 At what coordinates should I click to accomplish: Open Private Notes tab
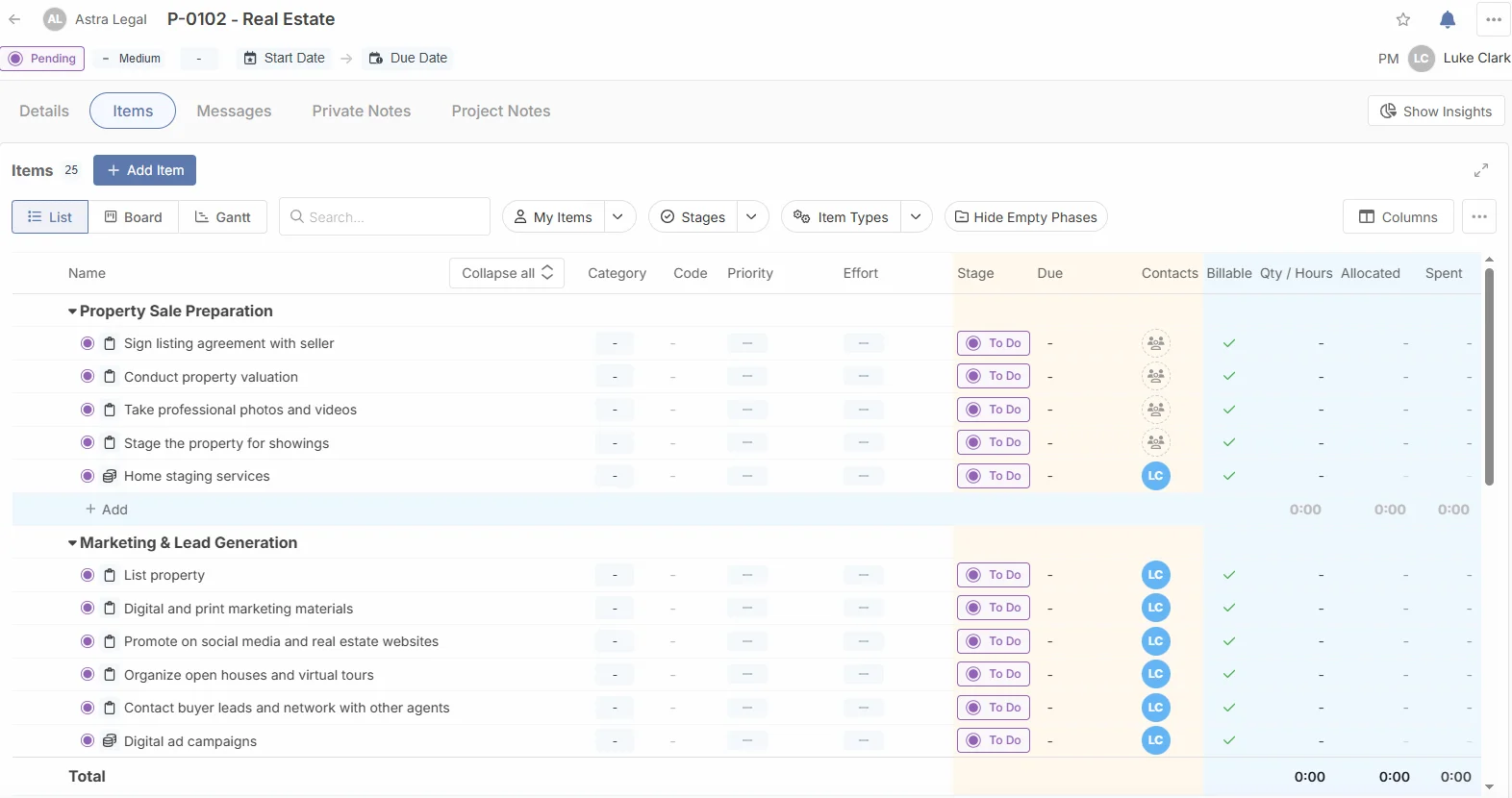(x=362, y=111)
